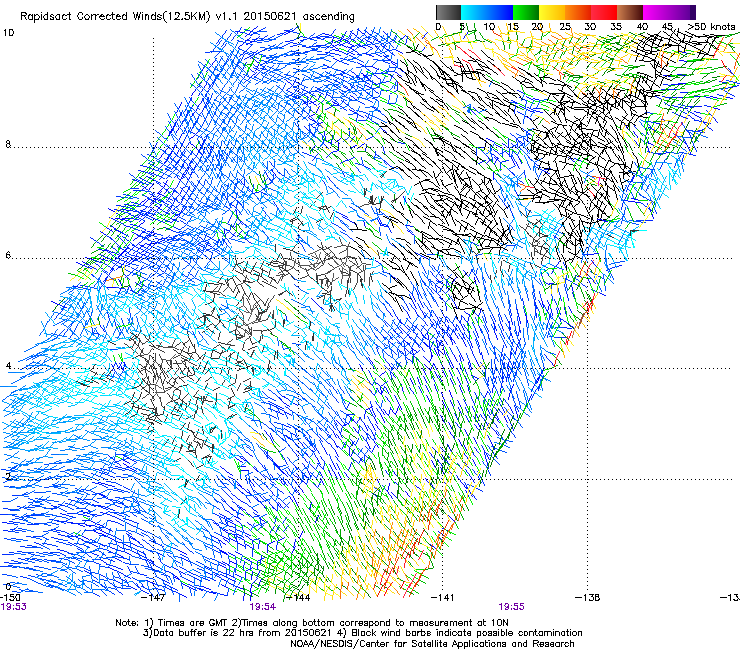
Task: Click the '30' label under the color bar
Action: point(590,26)
